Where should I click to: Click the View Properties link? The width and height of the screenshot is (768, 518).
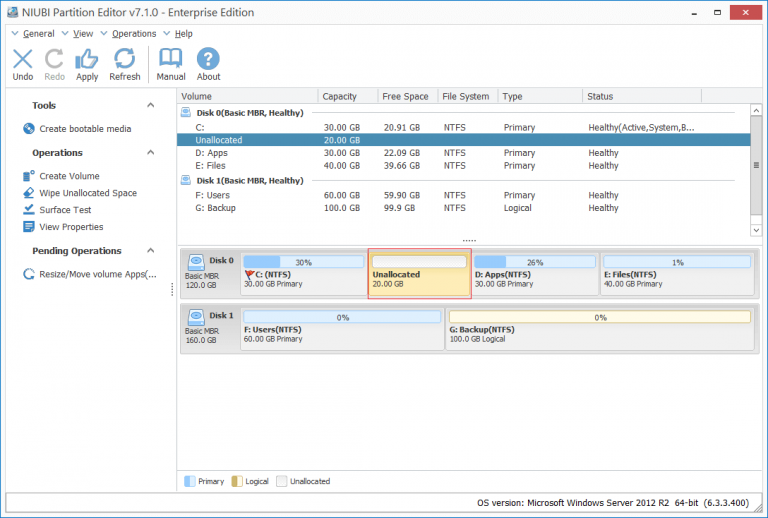click(71, 227)
